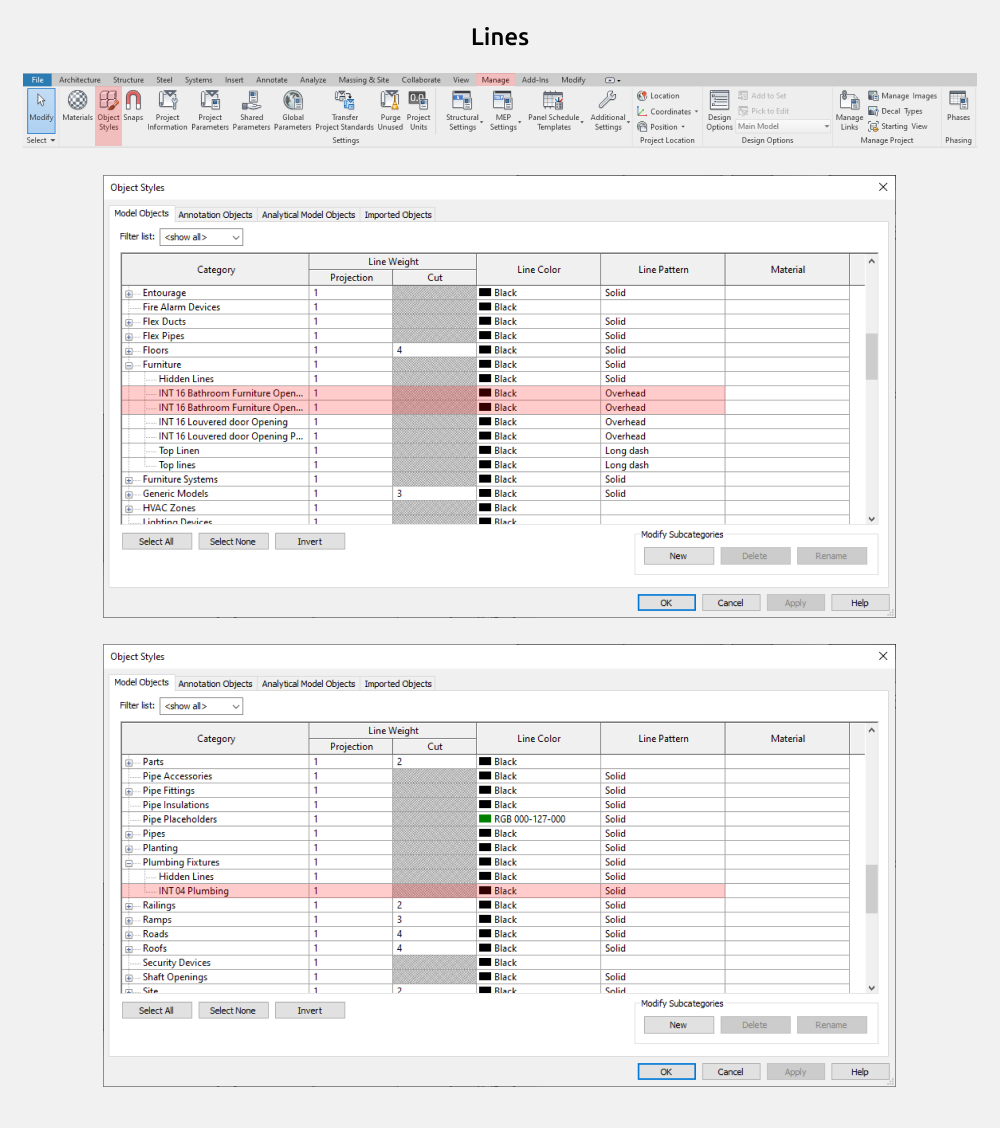Open Additional Settings
The height and width of the screenshot is (1128, 1000).
[608, 110]
